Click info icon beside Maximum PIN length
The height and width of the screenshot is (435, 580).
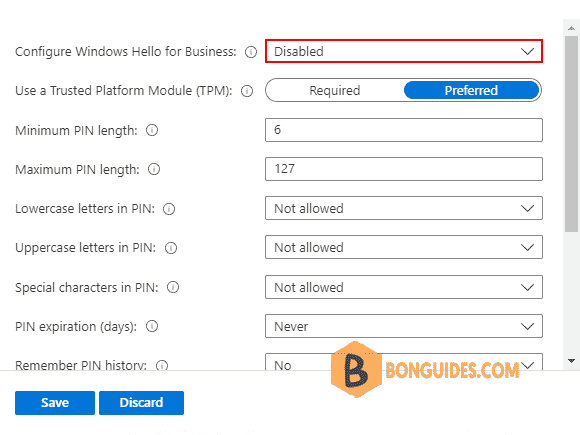pos(154,169)
